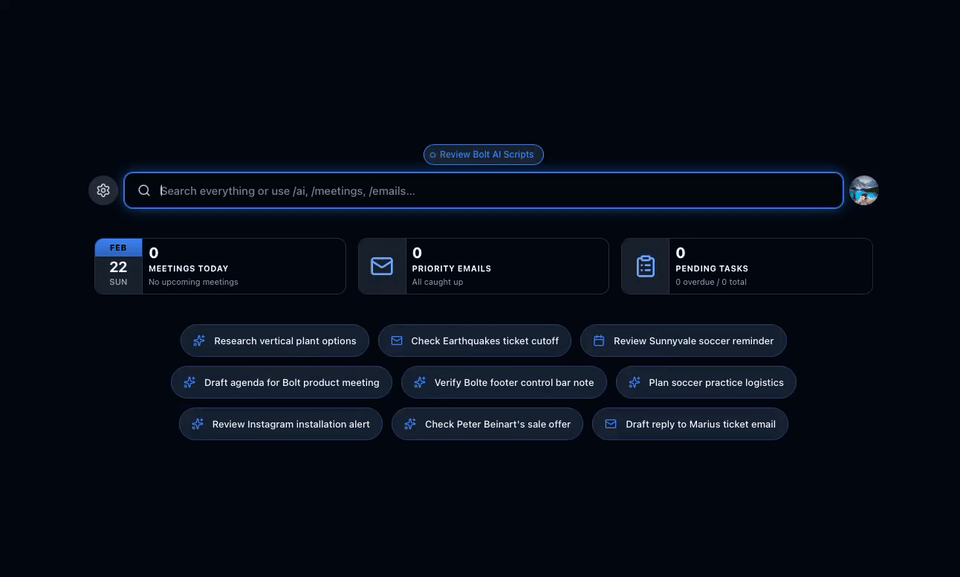Click envelope icon on Check Earthquakes ticket cutoff
The height and width of the screenshot is (577, 960).
[x=397, y=341]
